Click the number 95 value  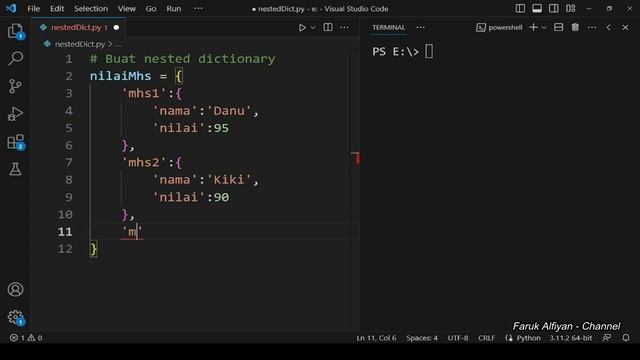coord(221,128)
